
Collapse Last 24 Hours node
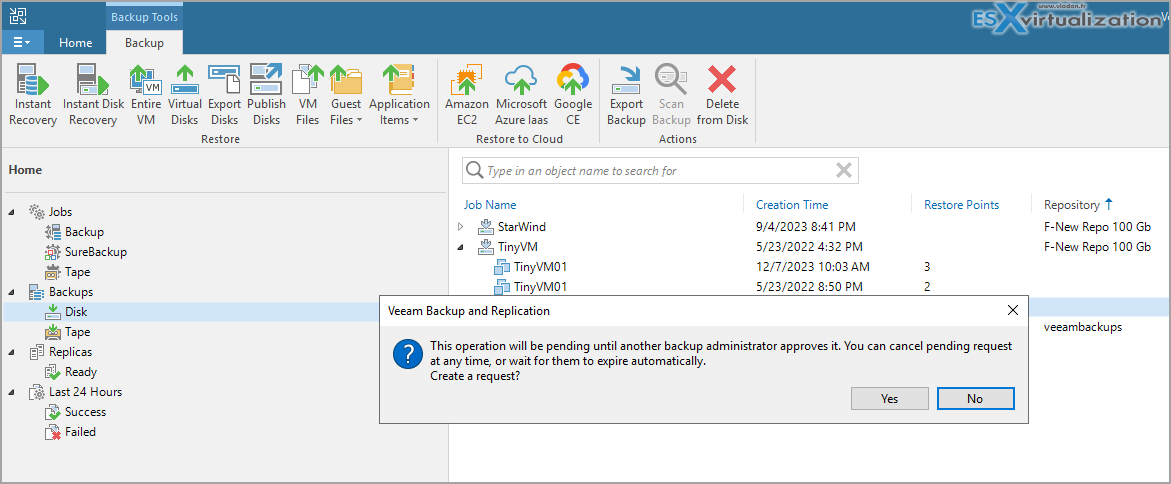pos(11,392)
